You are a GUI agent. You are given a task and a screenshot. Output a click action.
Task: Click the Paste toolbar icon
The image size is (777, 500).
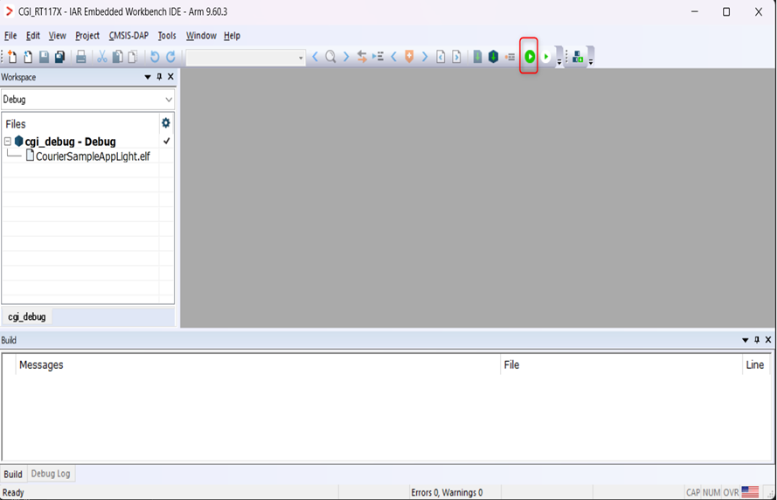point(132,57)
